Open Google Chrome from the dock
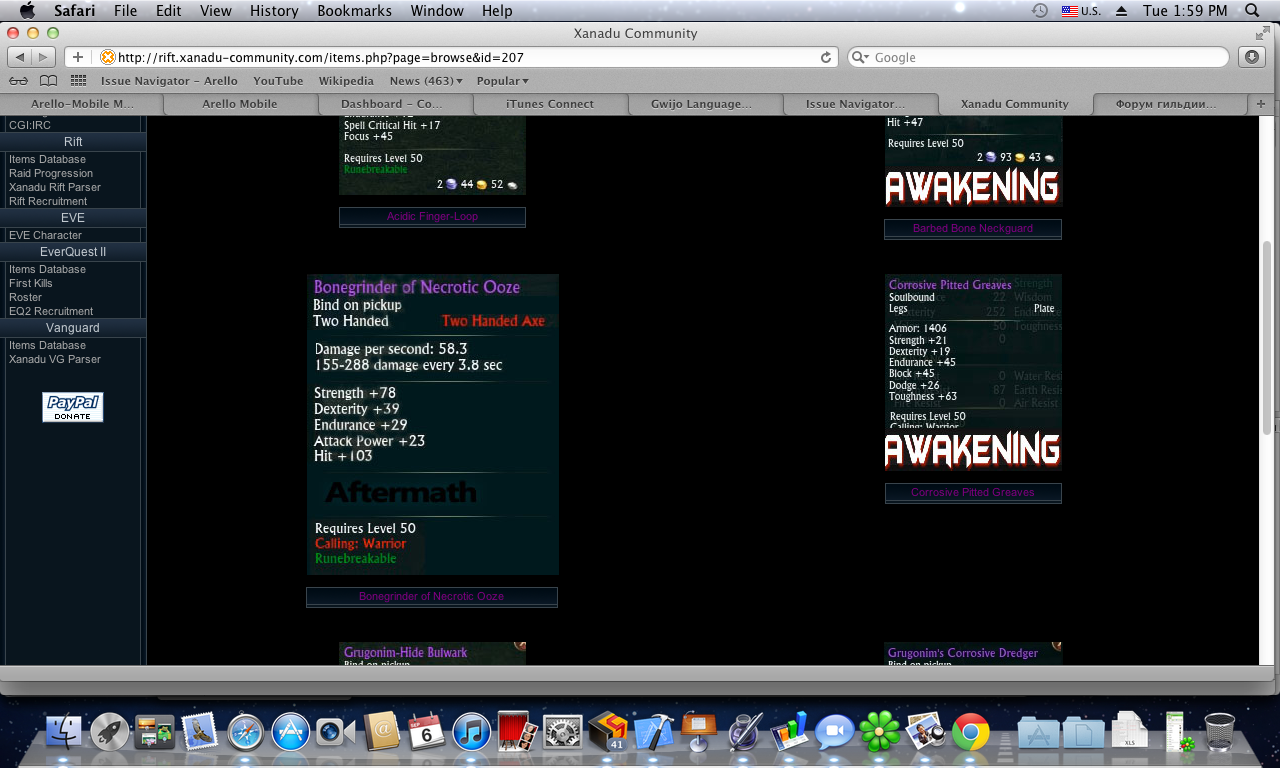1280x768 pixels. [971, 732]
